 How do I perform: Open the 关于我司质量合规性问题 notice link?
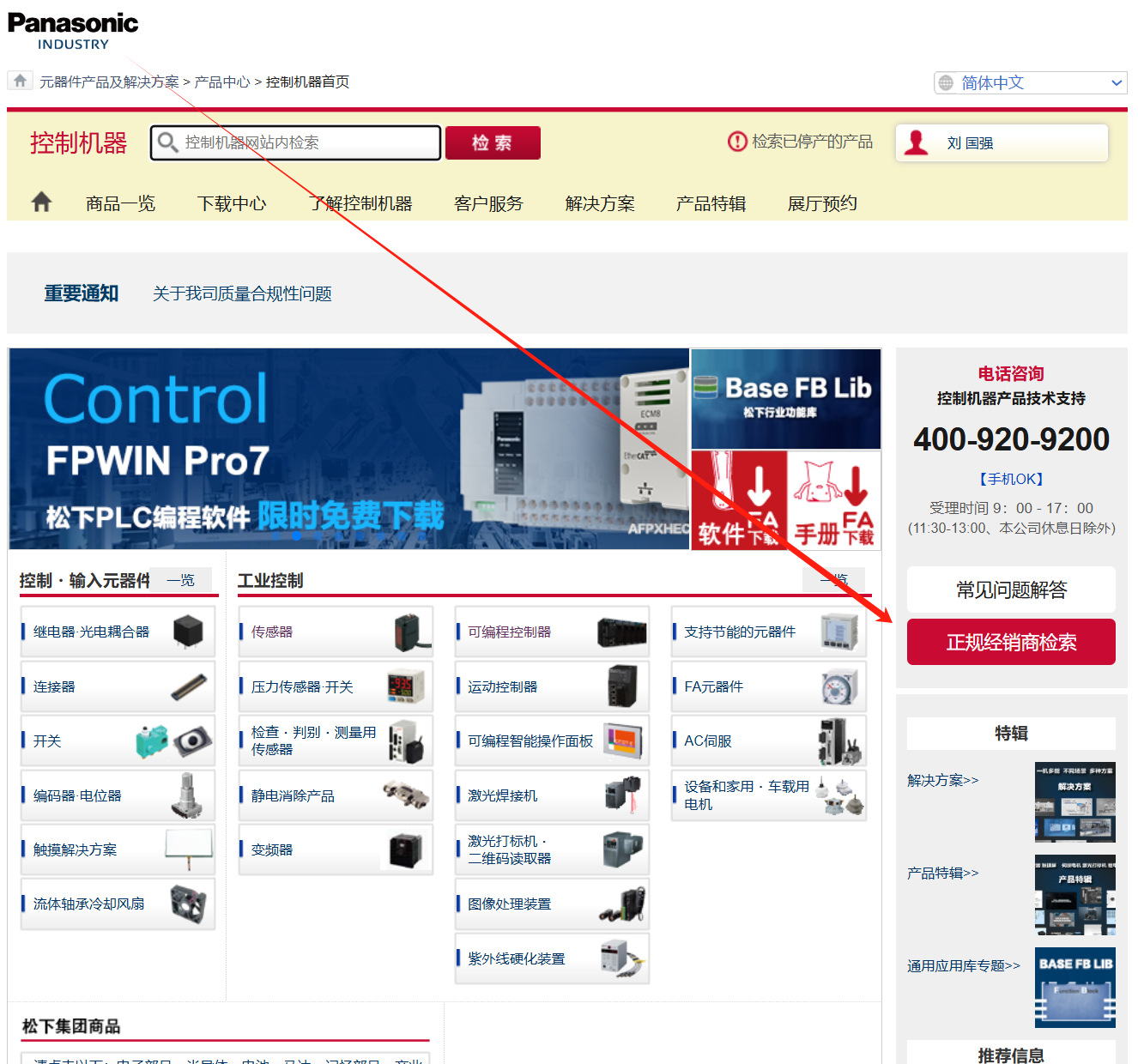[242, 293]
